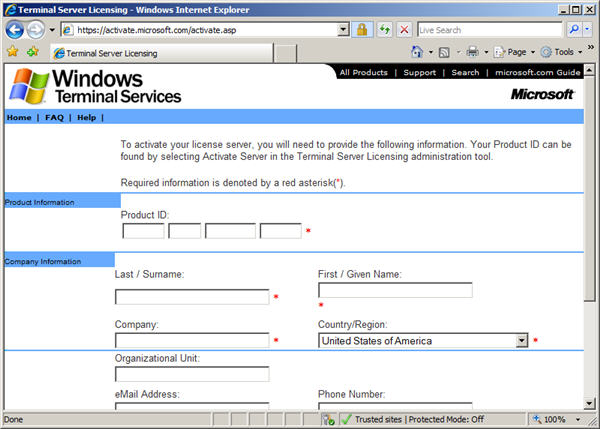Open the Help navigation link
The height and width of the screenshot is (429, 600).
coord(86,117)
